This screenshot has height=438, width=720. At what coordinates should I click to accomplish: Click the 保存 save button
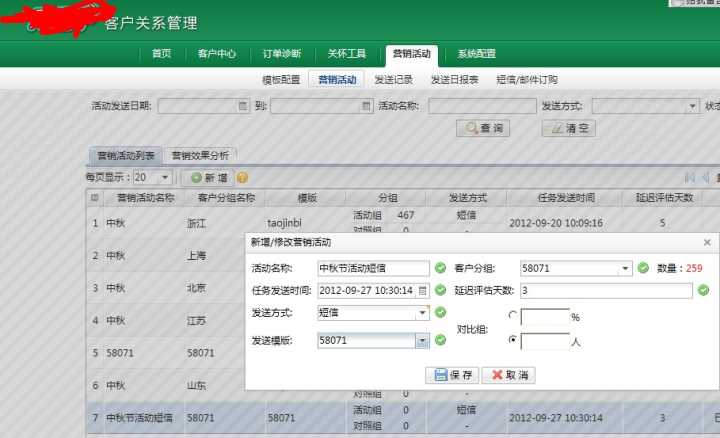coord(451,375)
